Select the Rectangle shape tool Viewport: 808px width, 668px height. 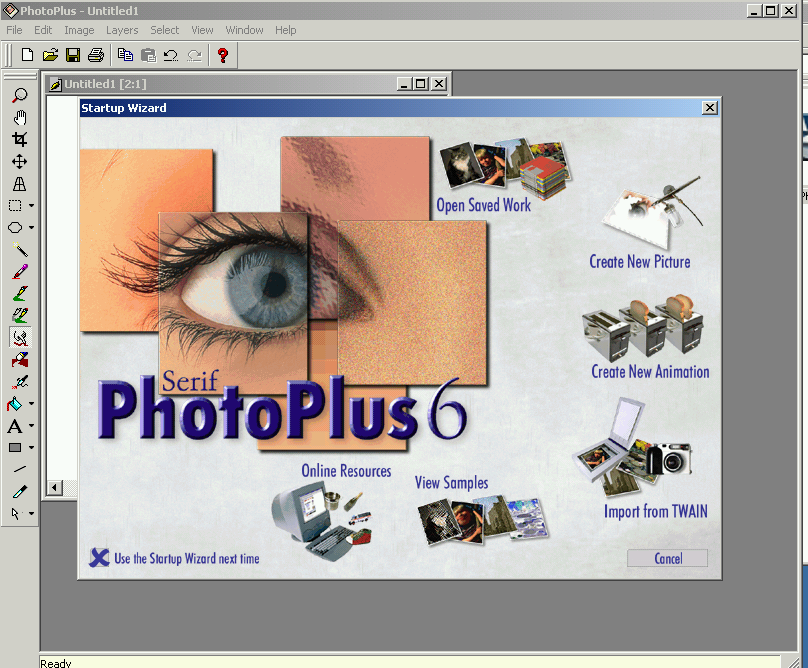point(15,447)
